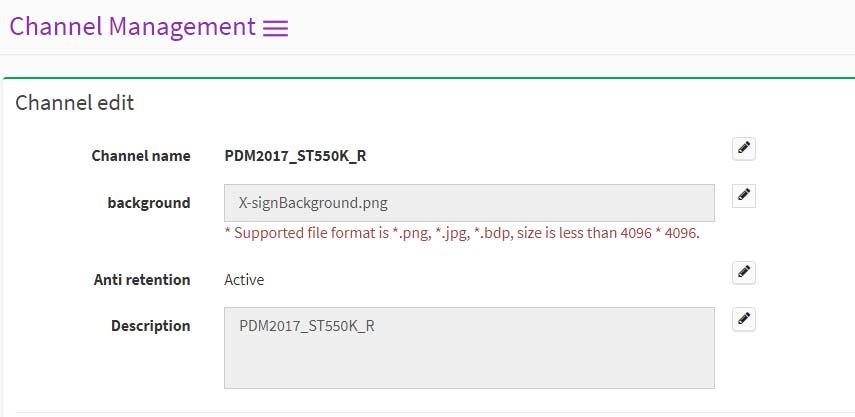Screen dimensions: 855x417
Task: Edit the Channel name with its pencil icon
Action: pyautogui.click(x=744, y=148)
